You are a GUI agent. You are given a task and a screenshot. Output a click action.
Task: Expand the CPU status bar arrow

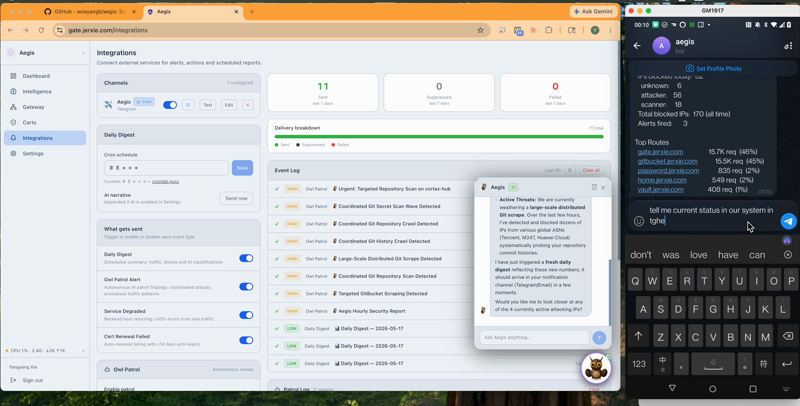tap(83, 351)
